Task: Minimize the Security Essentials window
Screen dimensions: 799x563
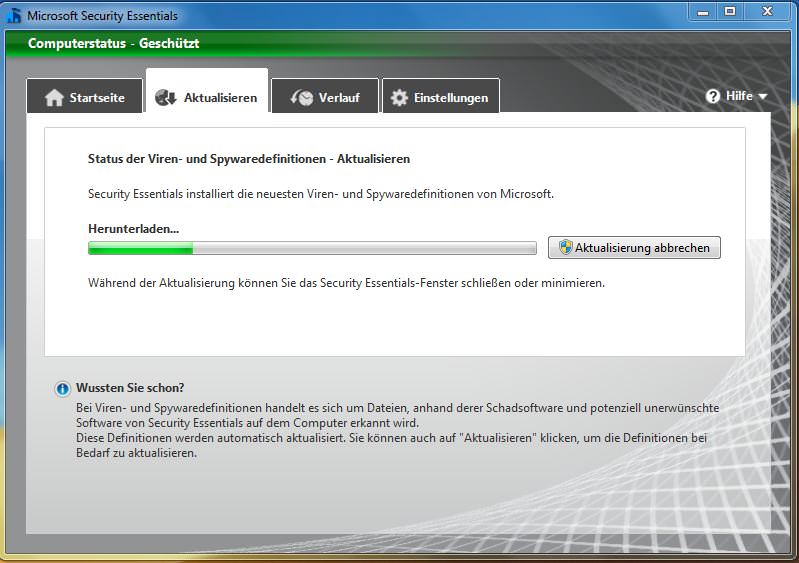Action: coord(703,12)
